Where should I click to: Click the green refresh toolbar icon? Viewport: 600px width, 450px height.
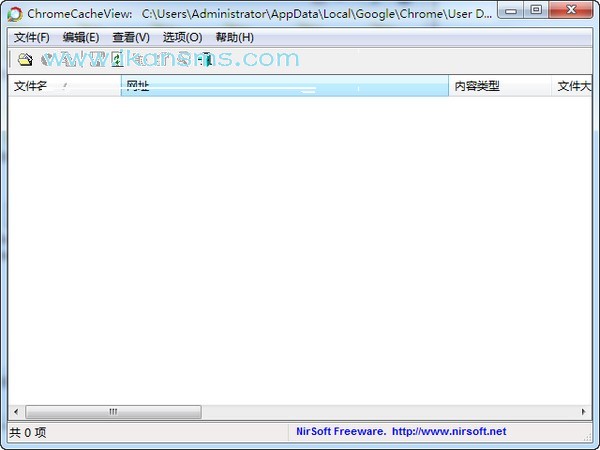(x=117, y=60)
